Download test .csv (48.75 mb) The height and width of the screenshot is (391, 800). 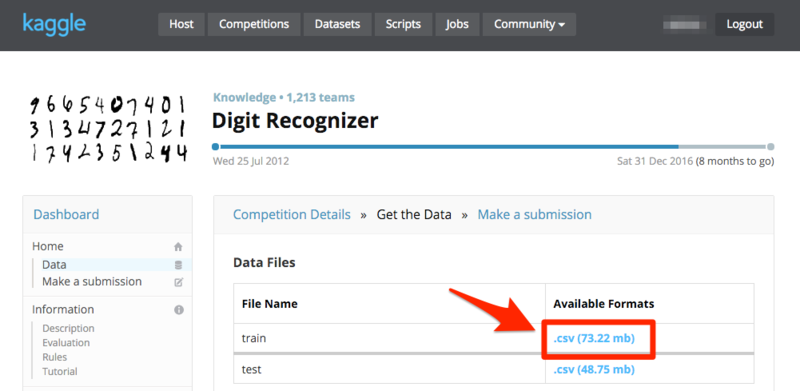click(x=594, y=369)
